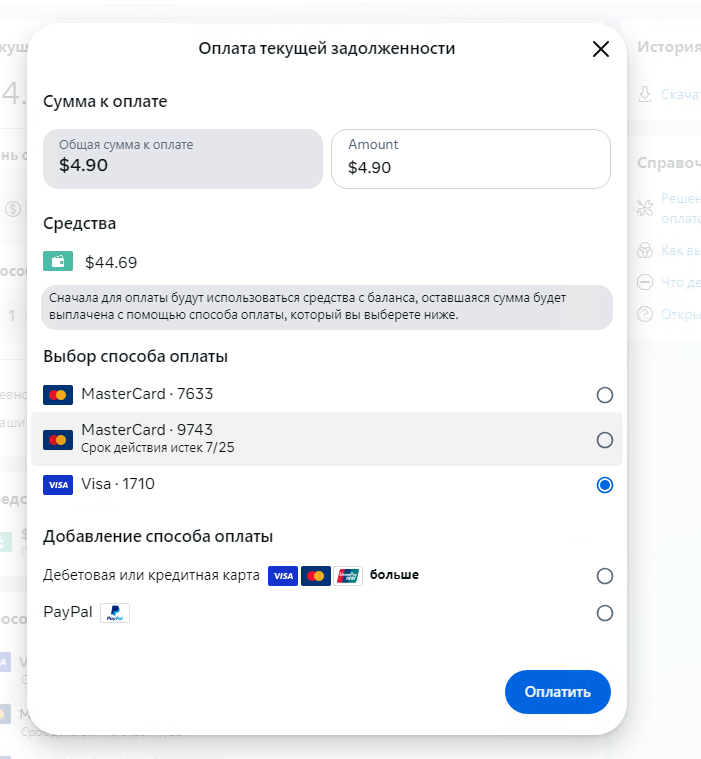The height and width of the screenshot is (759, 701).
Task: Click the MasterCard icon under add payment method
Action: [315, 576]
